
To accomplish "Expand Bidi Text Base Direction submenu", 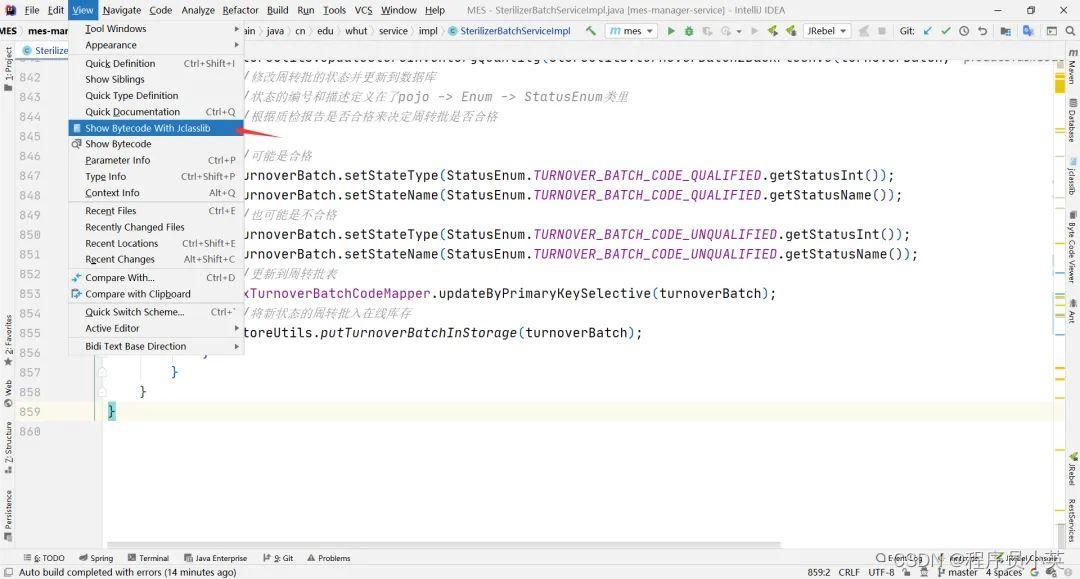I will click(156, 346).
